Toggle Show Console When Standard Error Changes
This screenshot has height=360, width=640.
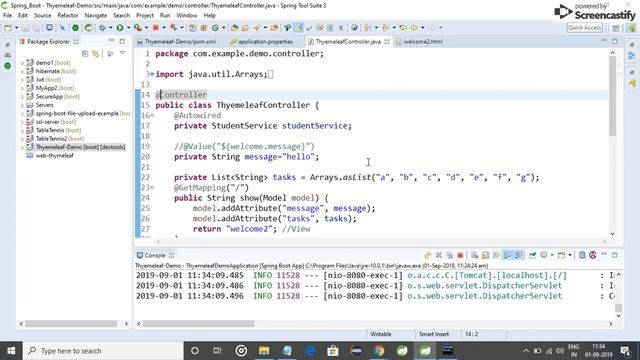coord(518,255)
